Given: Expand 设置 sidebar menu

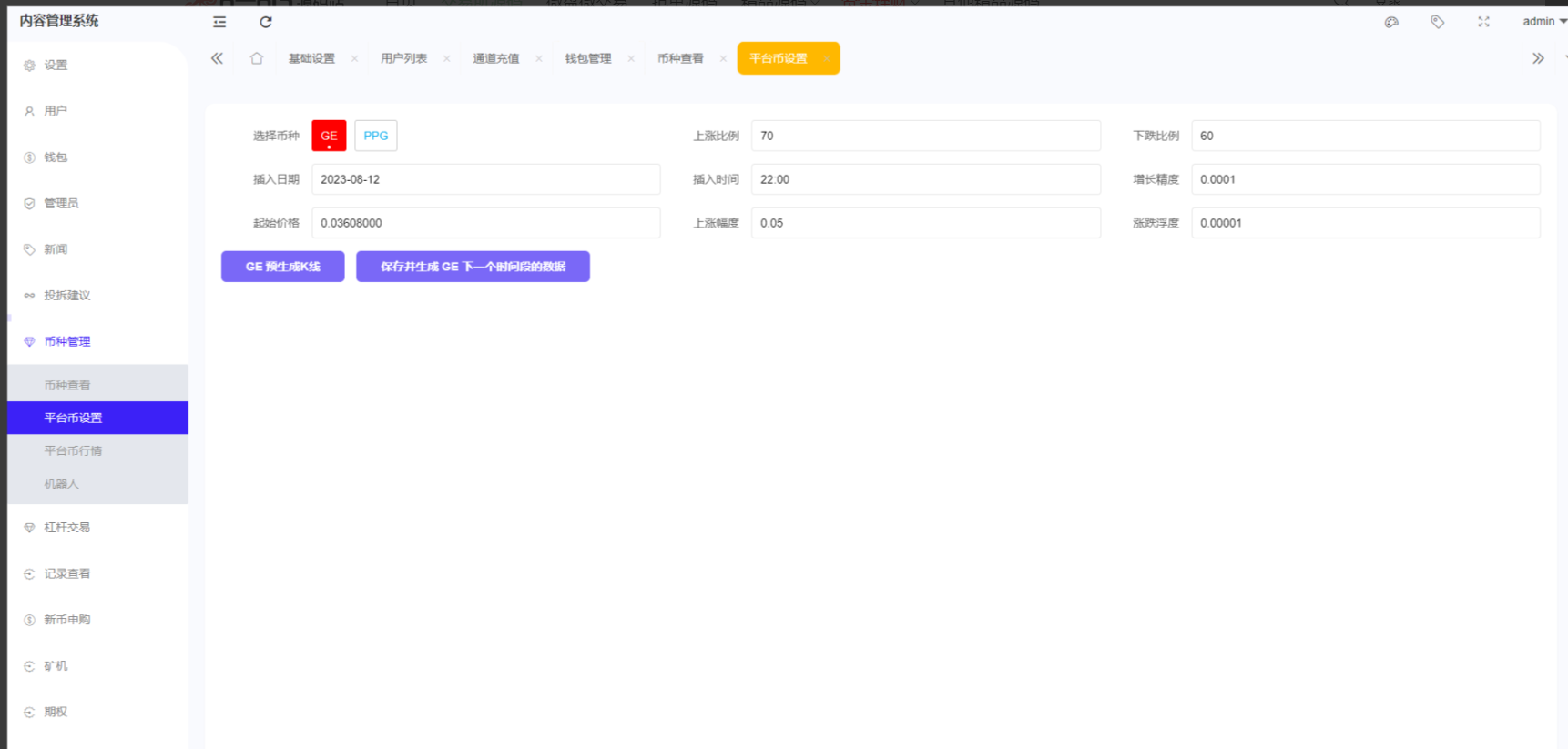Looking at the screenshot, I should [x=97, y=65].
